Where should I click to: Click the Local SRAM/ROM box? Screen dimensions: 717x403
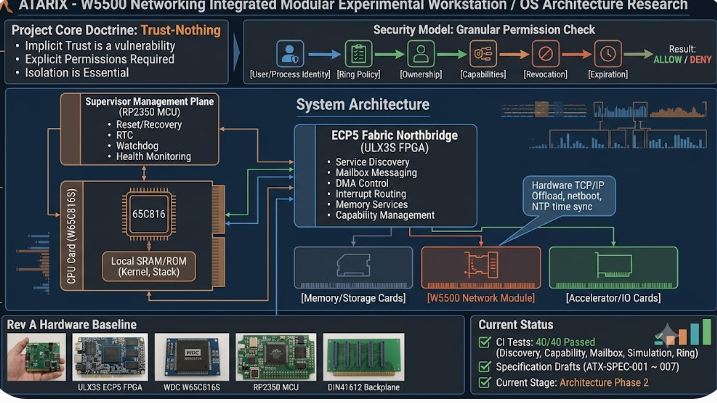(x=149, y=266)
